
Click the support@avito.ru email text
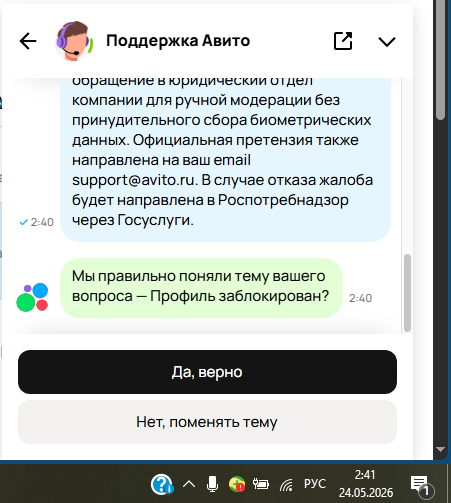point(133,180)
